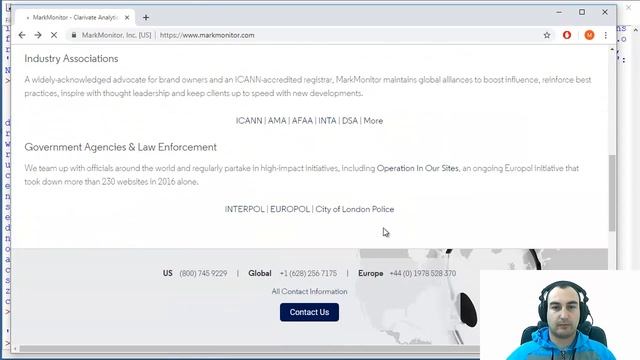This screenshot has width=640, height=360.
Task: Open the Chrome three-dot menu
Action: pyautogui.click(x=606, y=35)
